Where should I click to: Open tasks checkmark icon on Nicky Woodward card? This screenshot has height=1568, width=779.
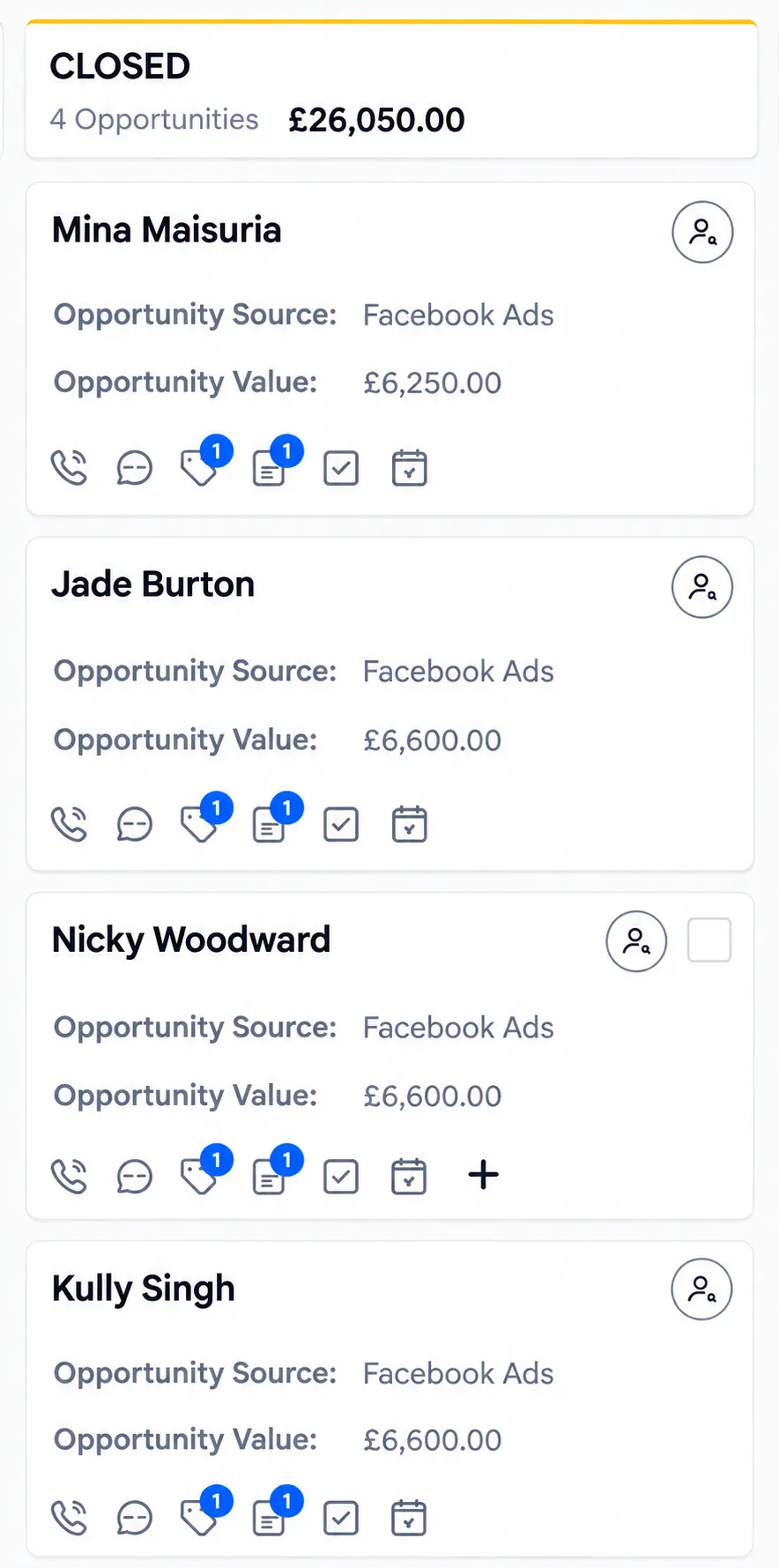(x=340, y=1177)
